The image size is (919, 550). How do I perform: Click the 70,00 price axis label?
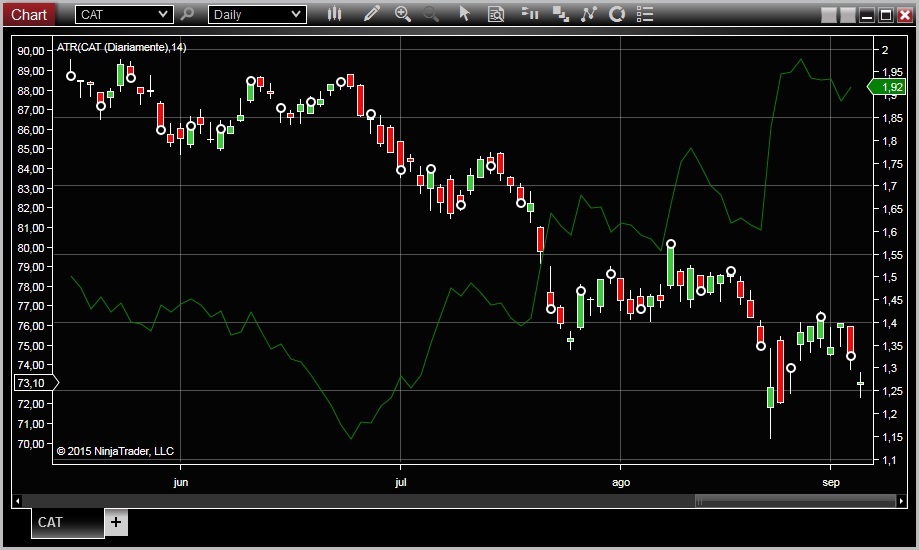coord(30,444)
